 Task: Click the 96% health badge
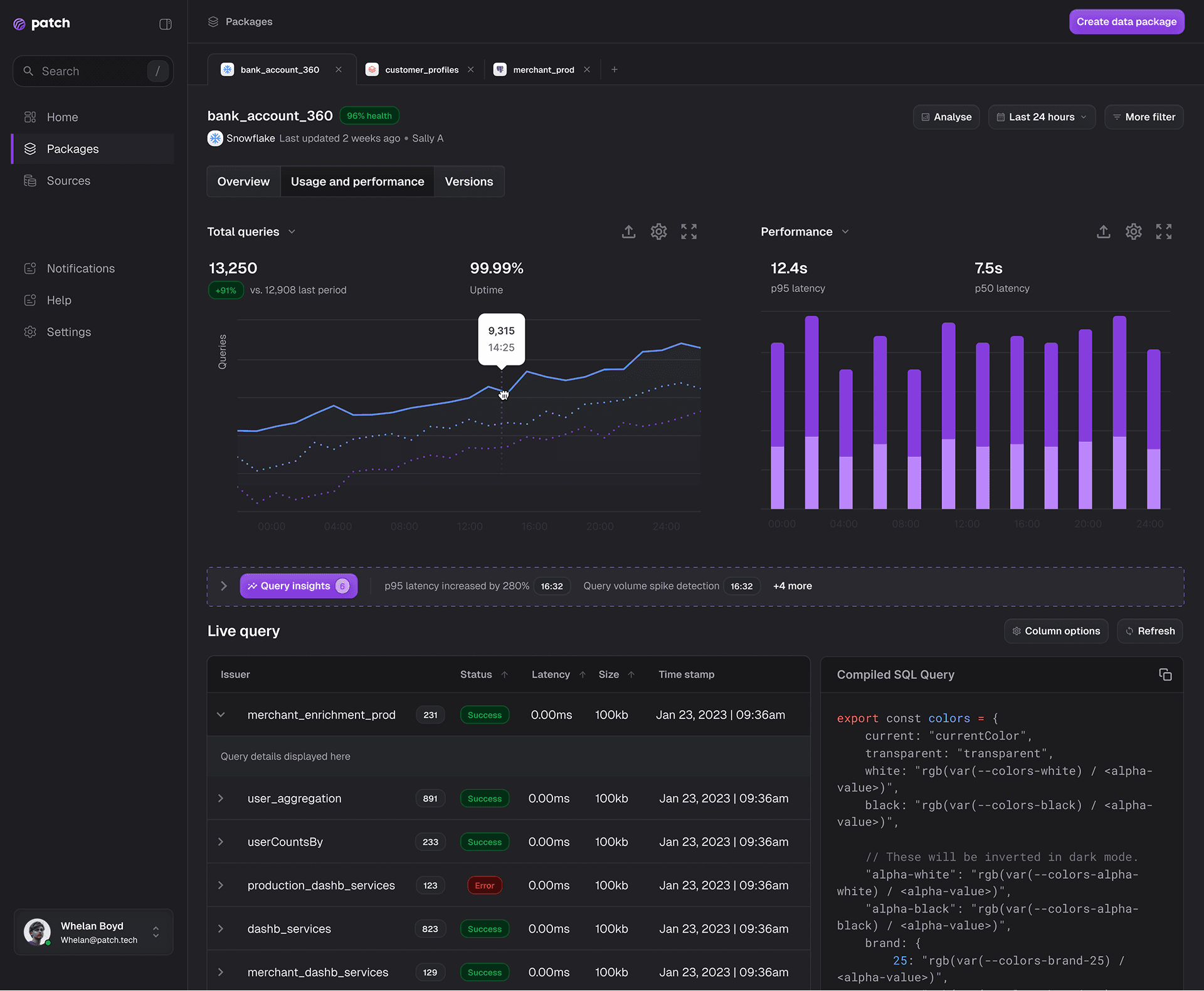click(x=369, y=116)
